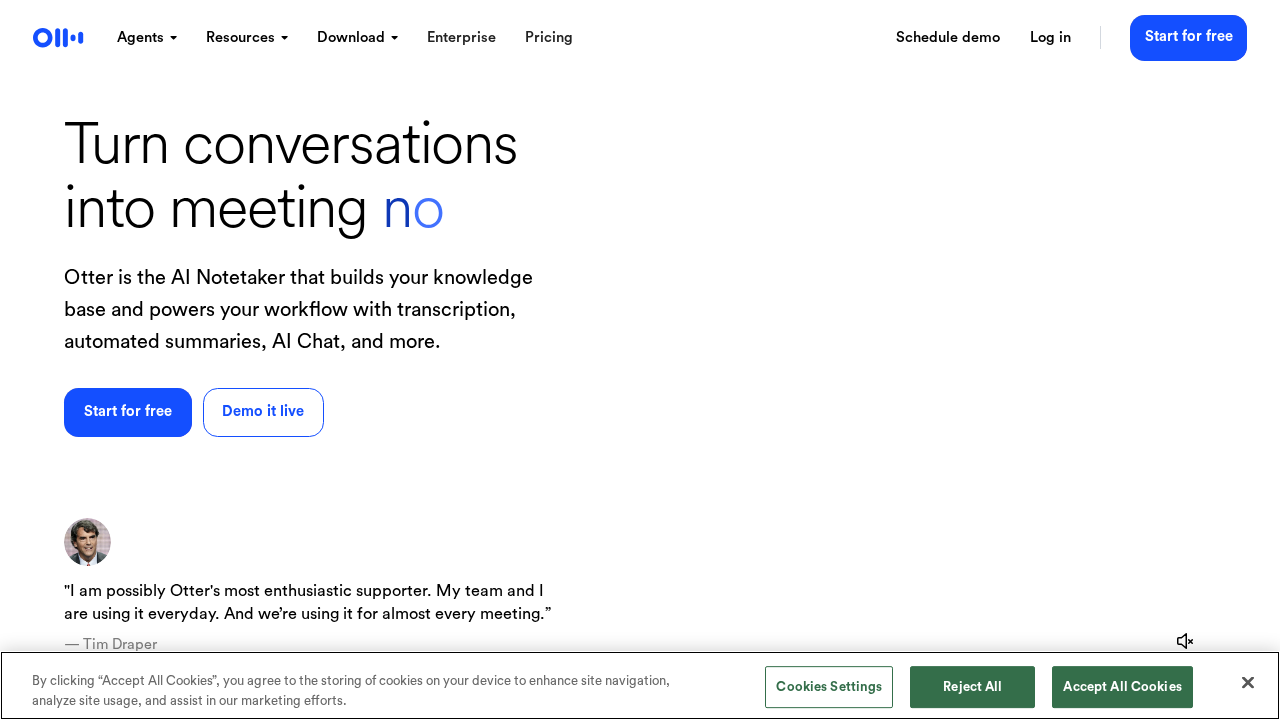Screen dimensions: 1280x720
Task: Open the Resources dropdown menu
Action: click(x=247, y=38)
